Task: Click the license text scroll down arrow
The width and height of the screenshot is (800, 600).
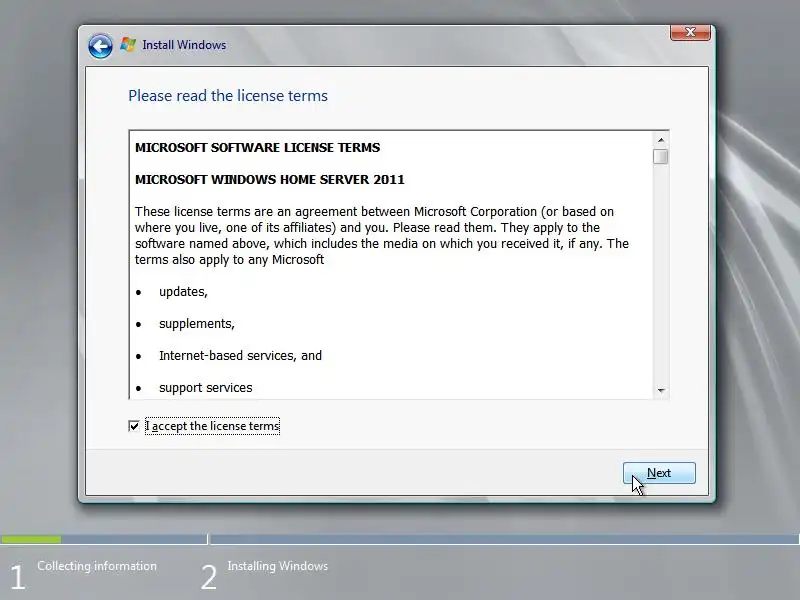Action: [x=661, y=390]
